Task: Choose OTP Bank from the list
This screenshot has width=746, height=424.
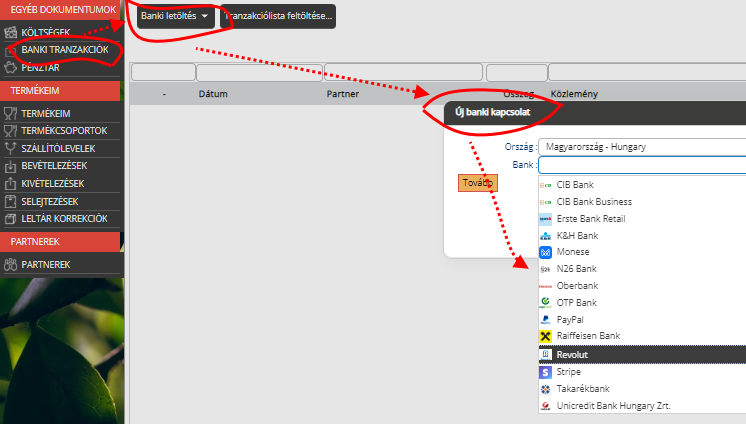Action: 576,302
